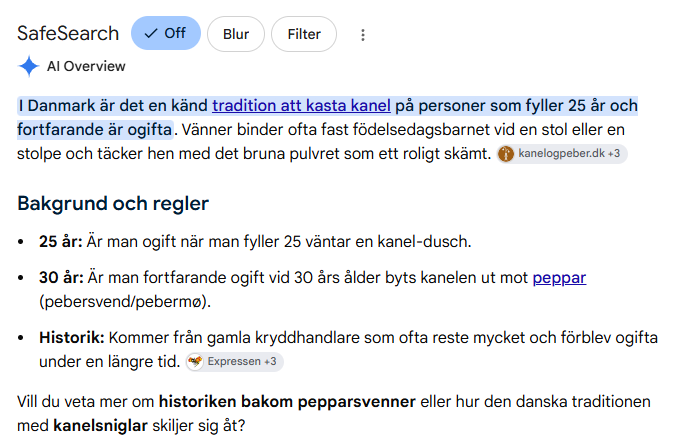This screenshot has width=675, height=446.
Task: Click the 'AI Overview' label
Action: 86,66
